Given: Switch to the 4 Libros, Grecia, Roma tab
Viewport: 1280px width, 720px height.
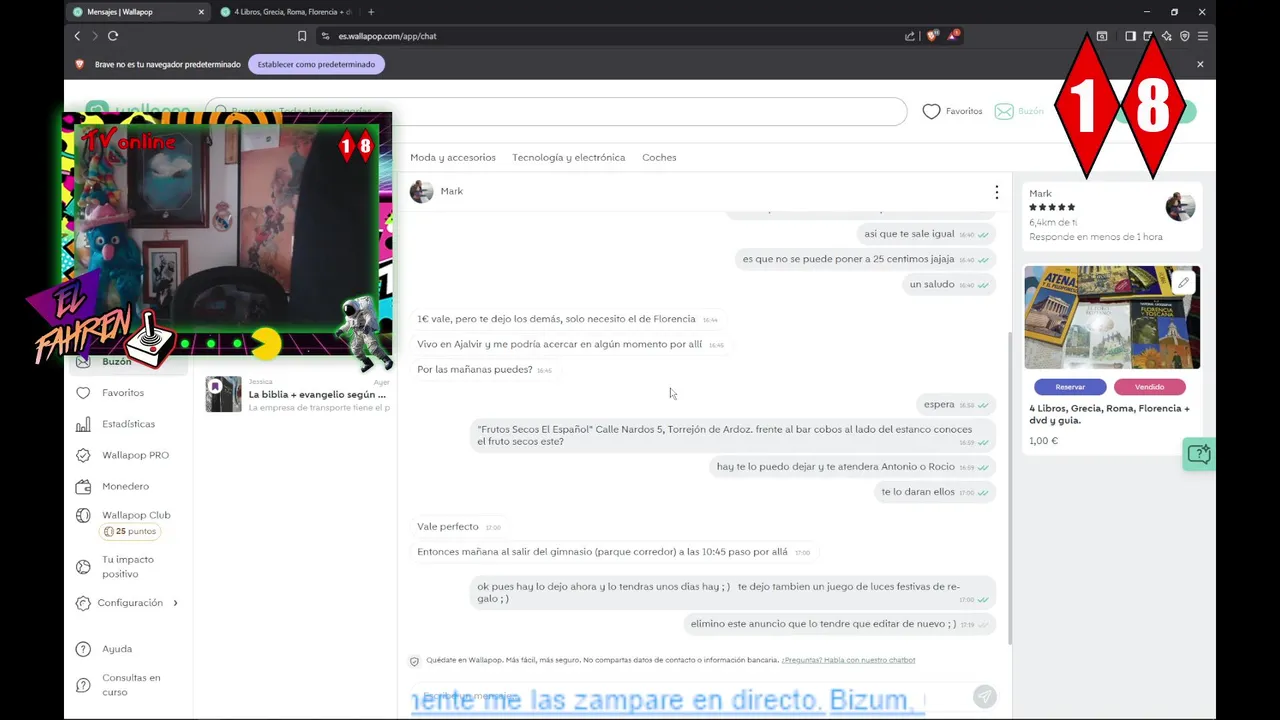Looking at the screenshot, I should (x=285, y=12).
